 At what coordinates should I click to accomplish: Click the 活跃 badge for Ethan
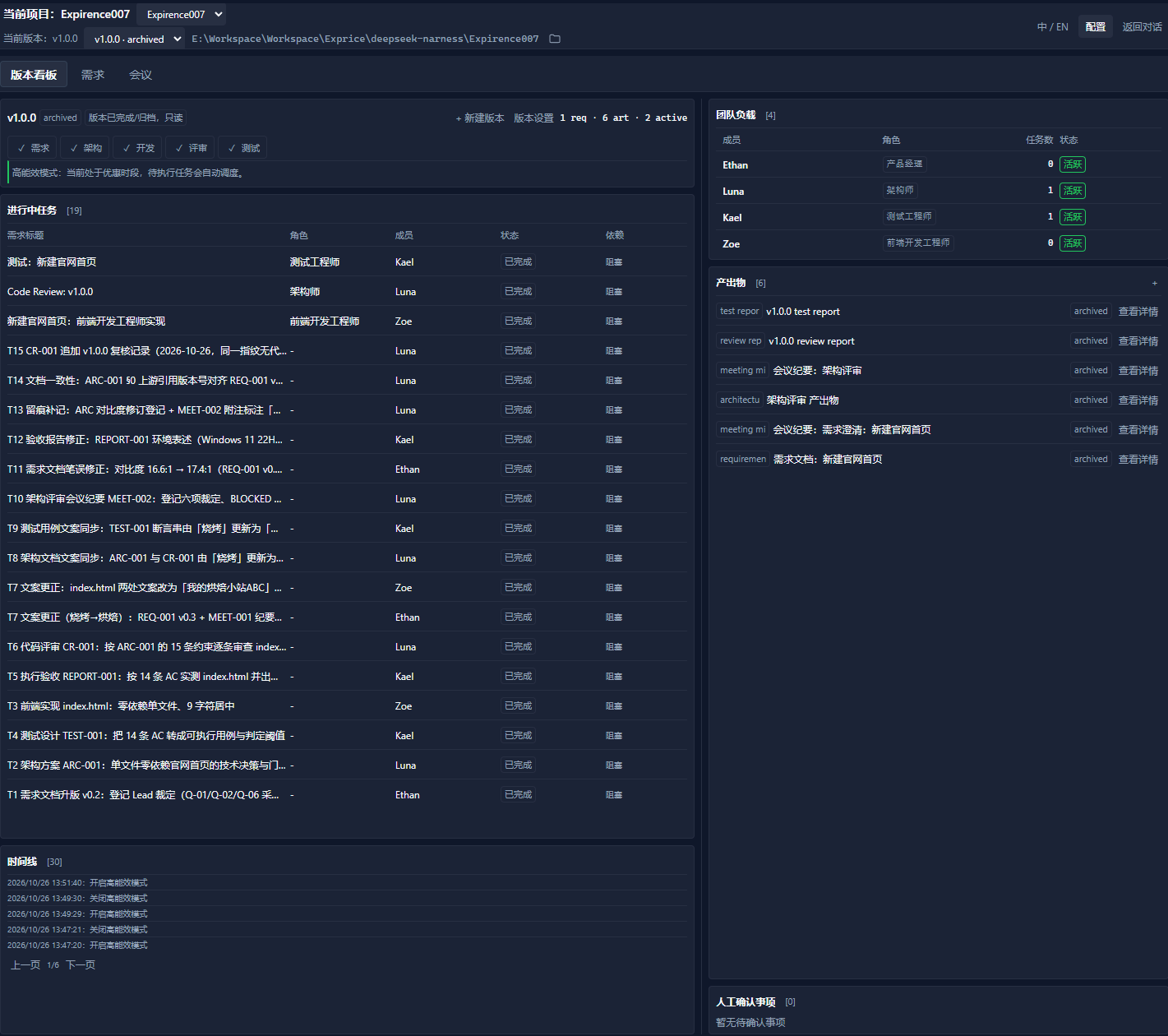click(x=1073, y=164)
